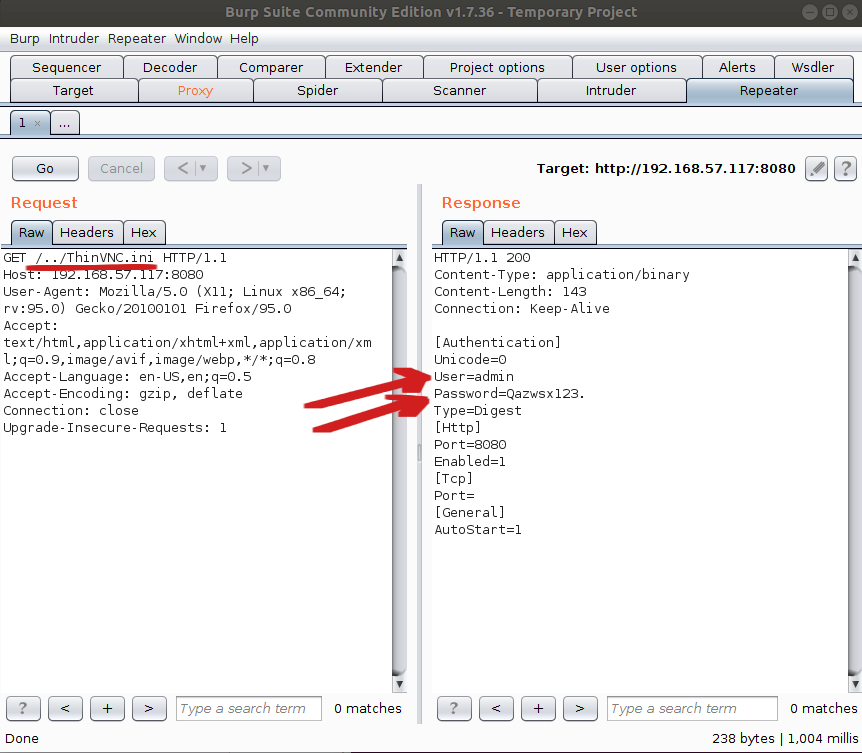Viewport: 862px width, 753px height.
Task: Open the Project options tab
Action: [x=497, y=67]
